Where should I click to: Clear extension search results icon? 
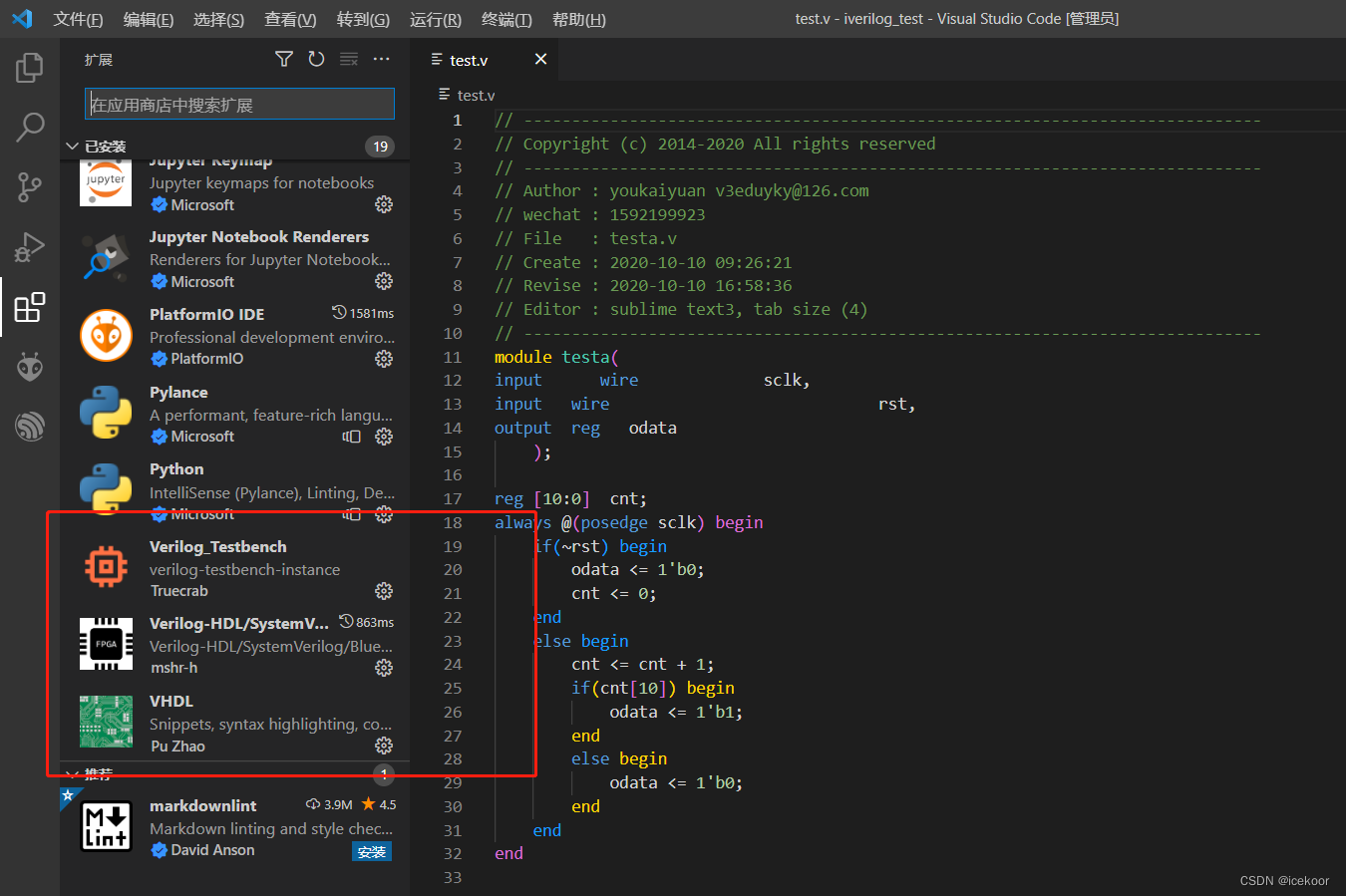(349, 60)
